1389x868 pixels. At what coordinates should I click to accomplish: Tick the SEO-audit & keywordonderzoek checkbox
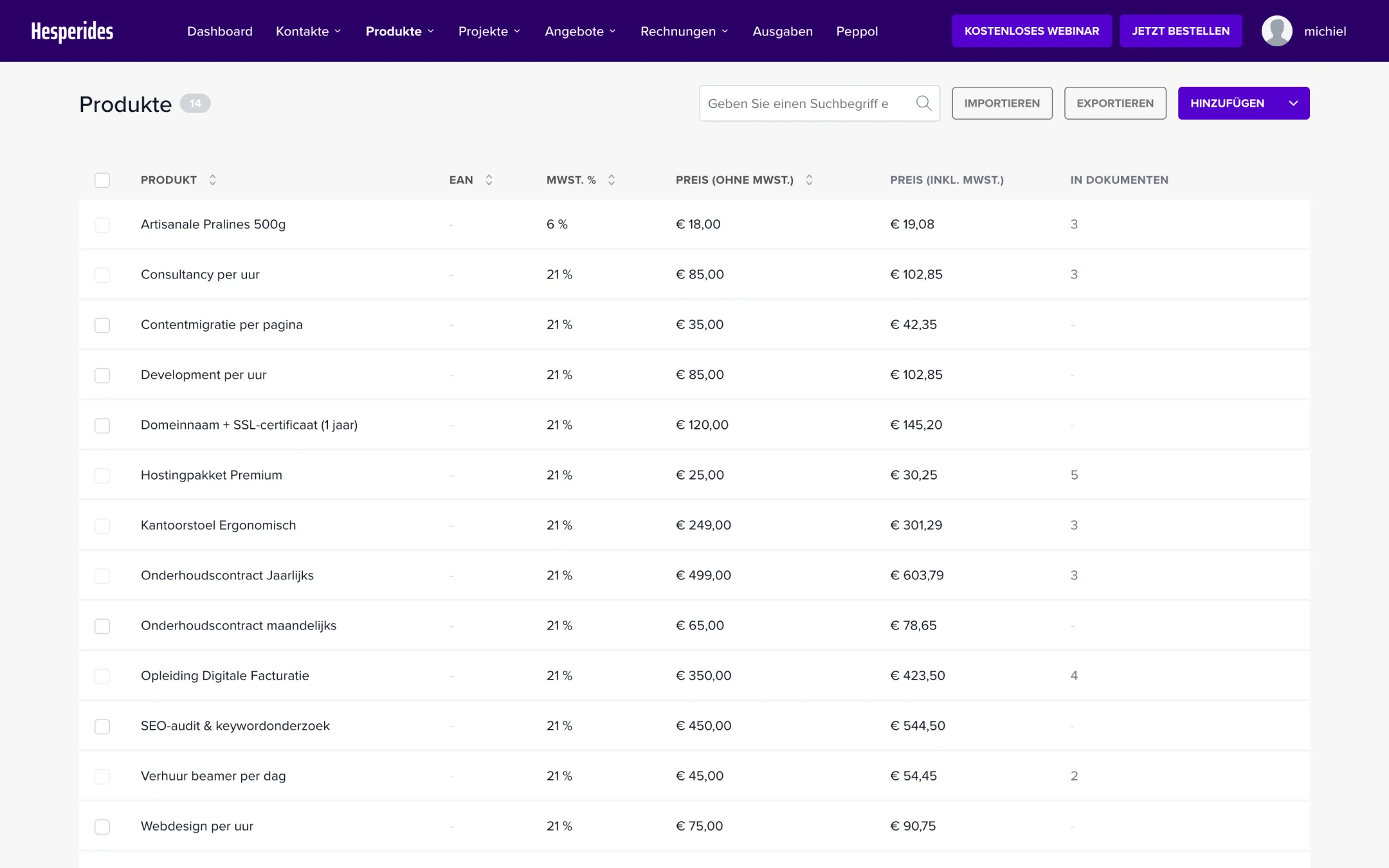[102, 726]
